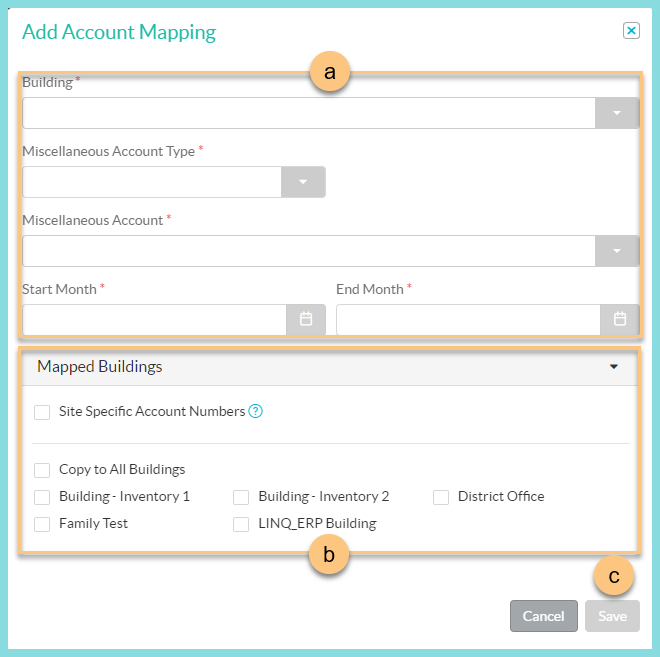This screenshot has height=657, width=660.
Task: Close the Add Account Mapping dialog
Action: point(631,31)
